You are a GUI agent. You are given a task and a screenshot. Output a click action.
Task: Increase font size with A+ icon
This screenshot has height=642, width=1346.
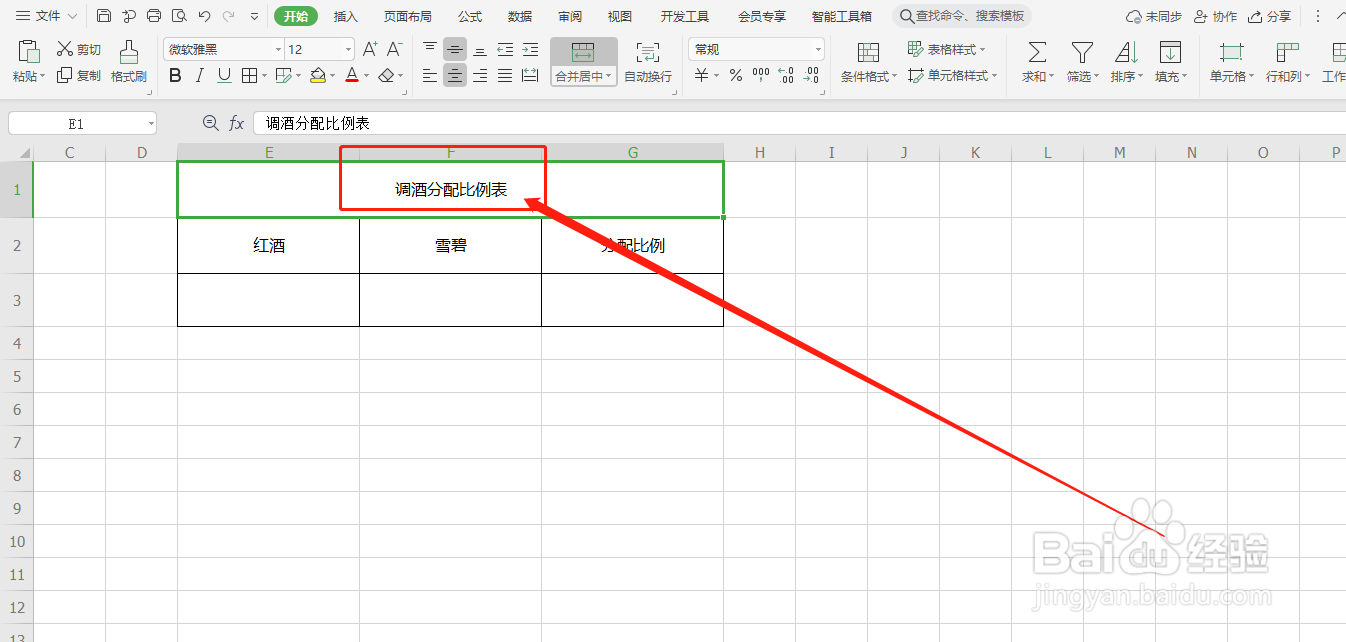pos(370,49)
